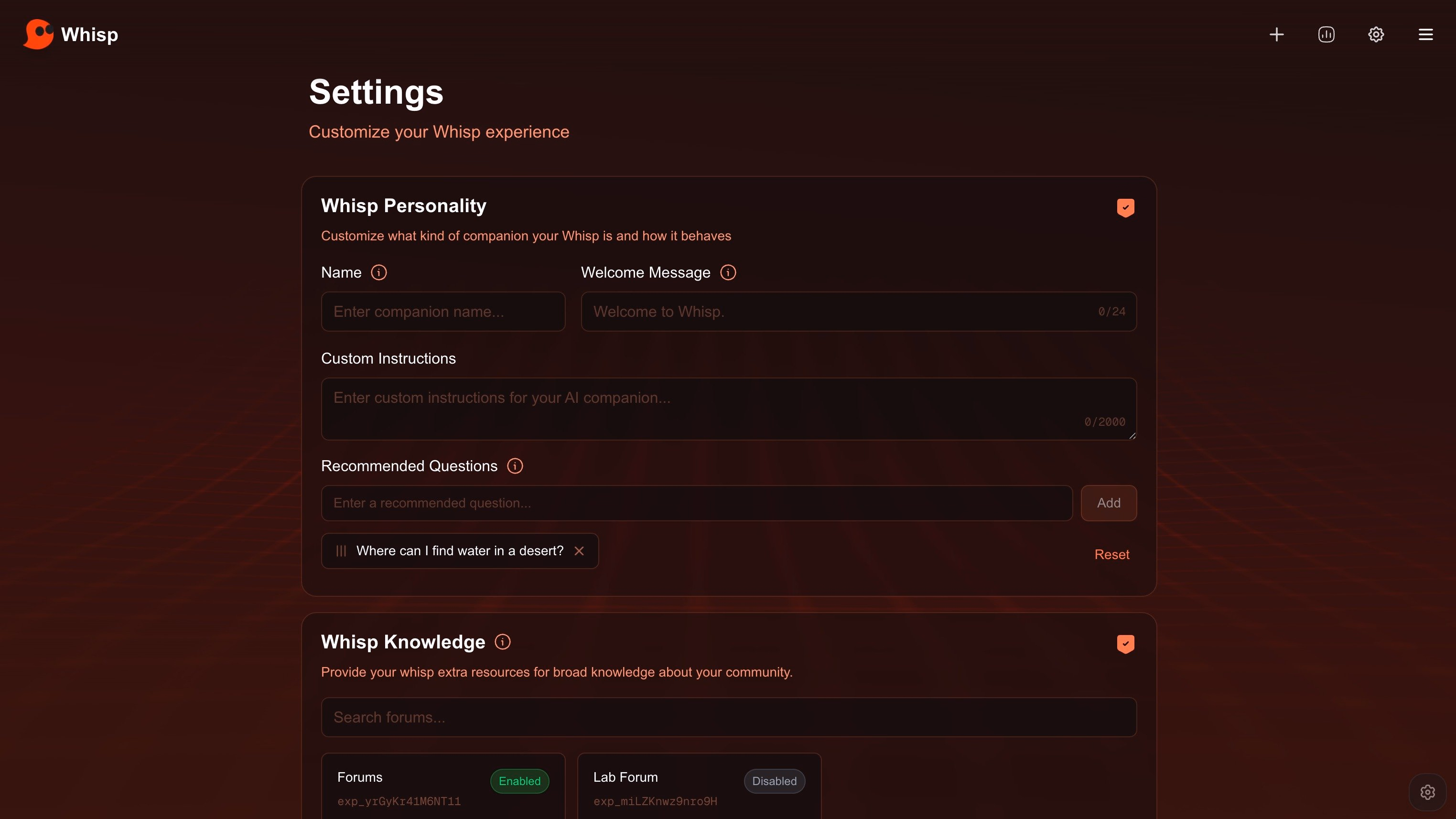
Task: Click drag handle of desert question chip
Action: (341, 550)
